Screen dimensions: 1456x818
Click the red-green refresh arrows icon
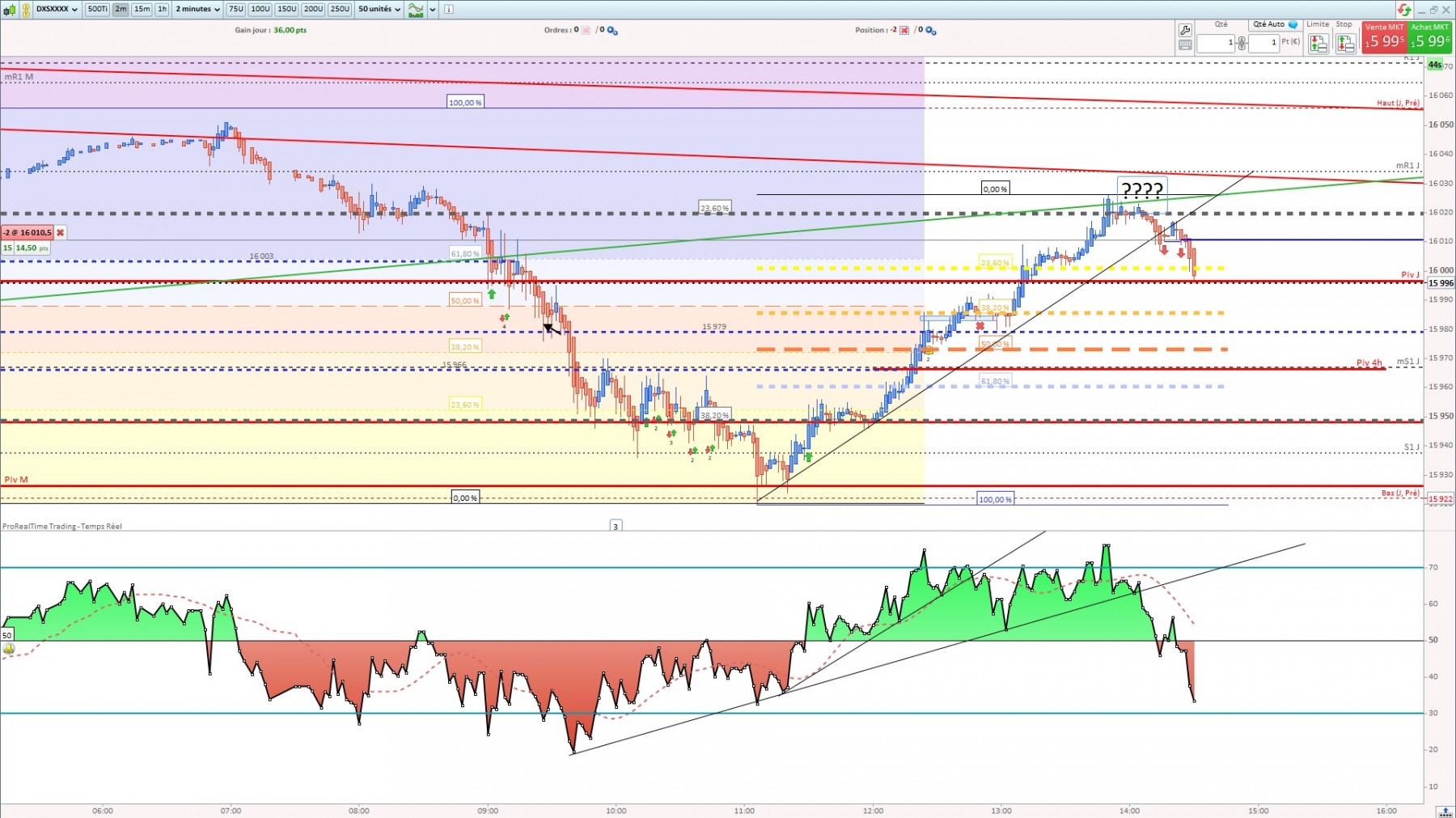click(1404, 10)
